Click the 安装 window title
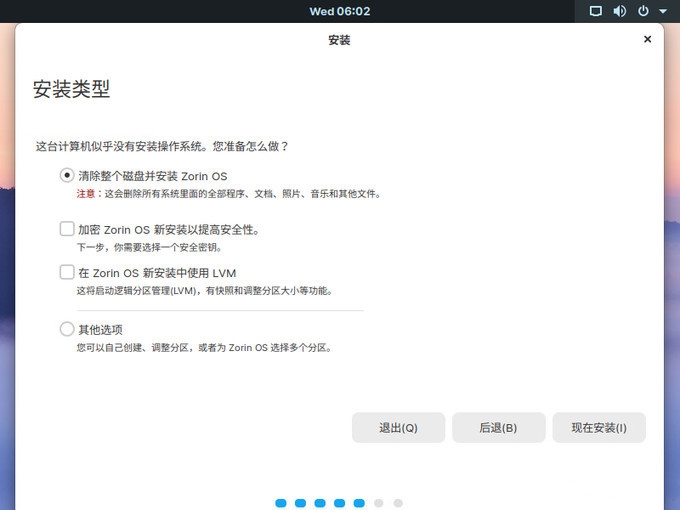 click(x=339, y=40)
